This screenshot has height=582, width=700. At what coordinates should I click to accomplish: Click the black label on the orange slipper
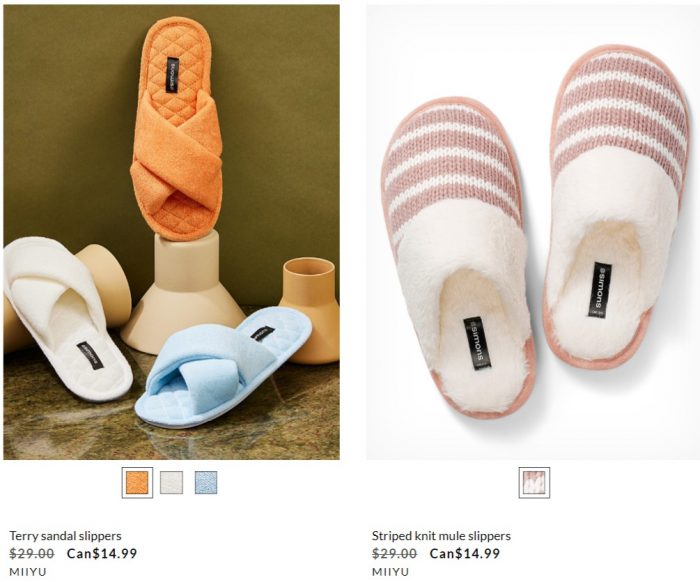[173, 75]
